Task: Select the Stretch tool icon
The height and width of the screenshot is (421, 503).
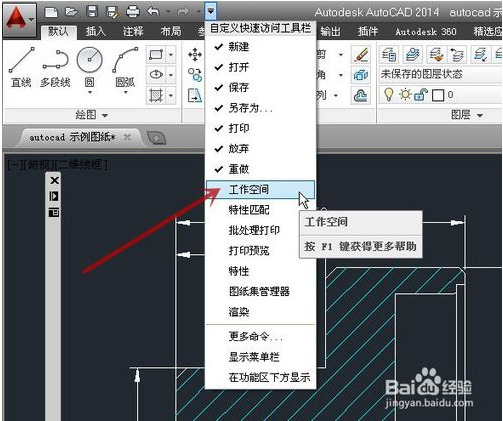Action: click(x=195, y=96)
